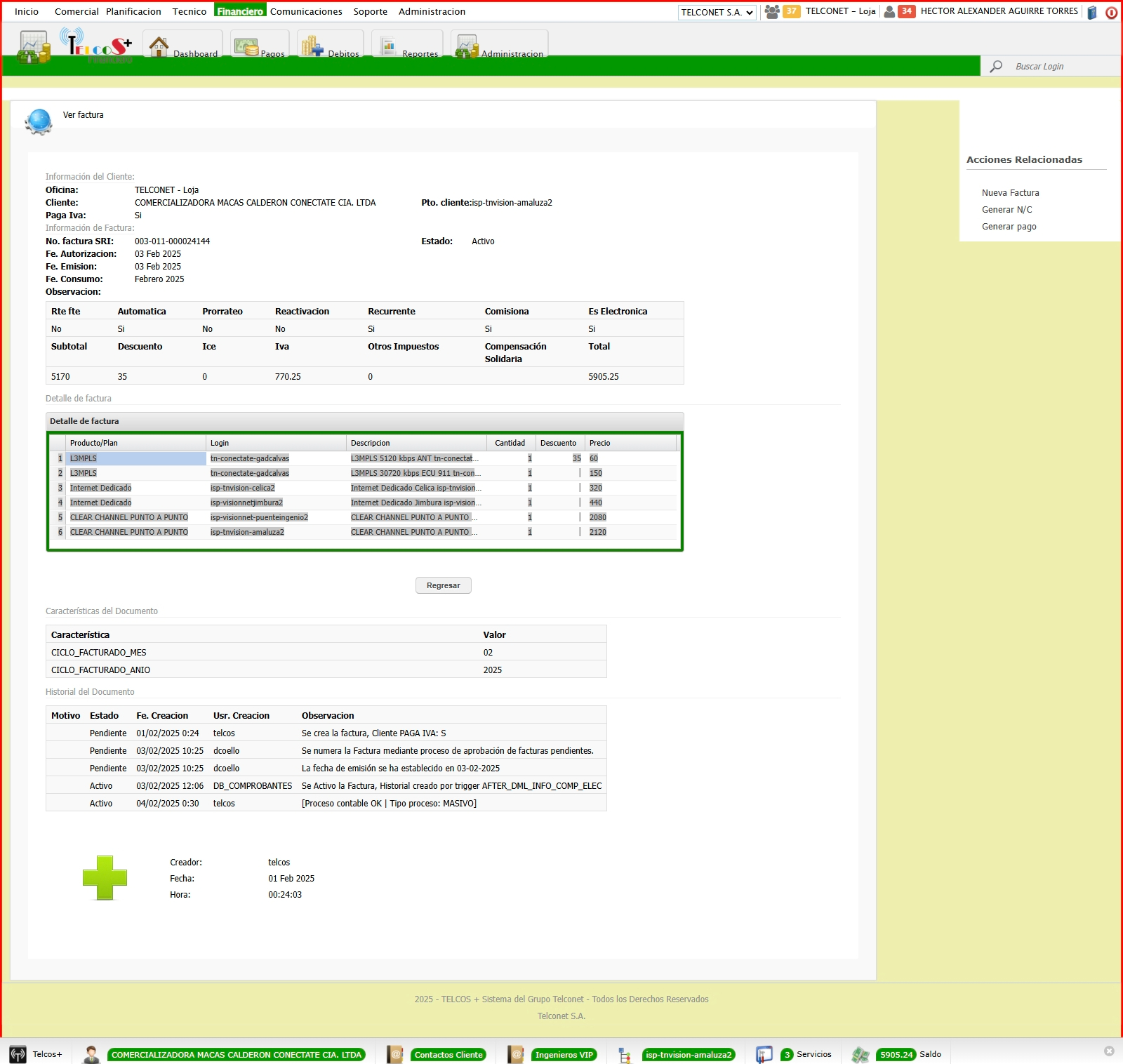Sort by the Login column header
1123x1064 pixels.
276,443
